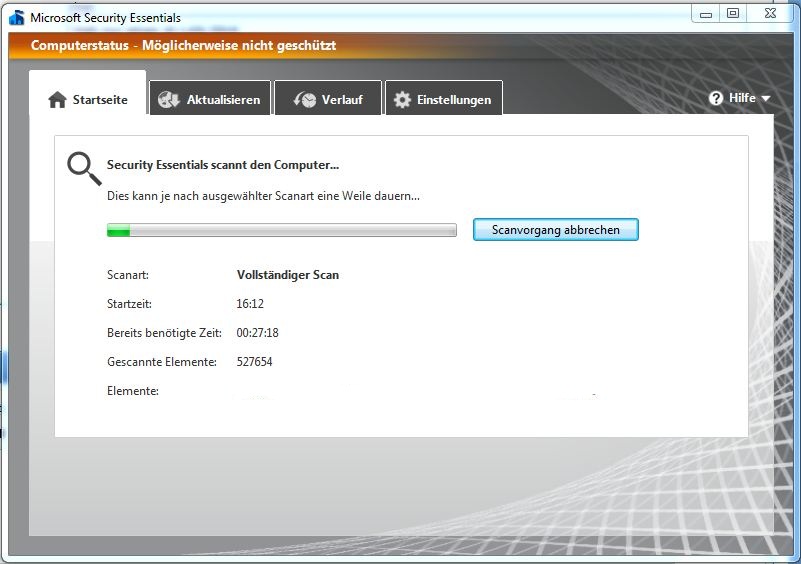Click the magnifying glass scan icon
Screen dimensions: 801x564
coord(84,169)
